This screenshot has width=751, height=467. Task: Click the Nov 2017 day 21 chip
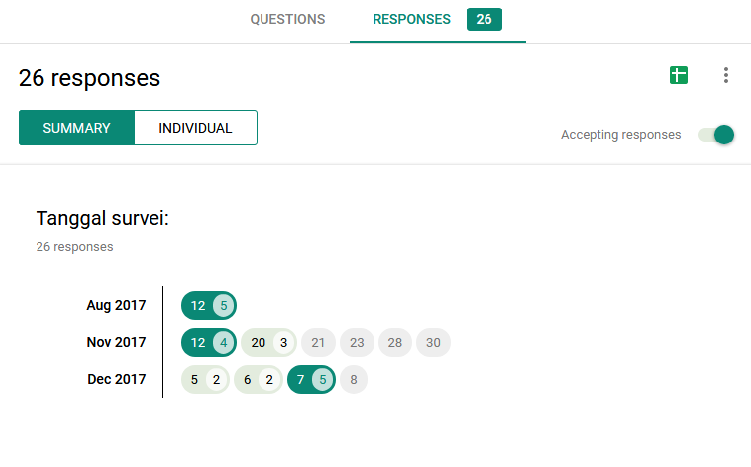pos(319,343)
